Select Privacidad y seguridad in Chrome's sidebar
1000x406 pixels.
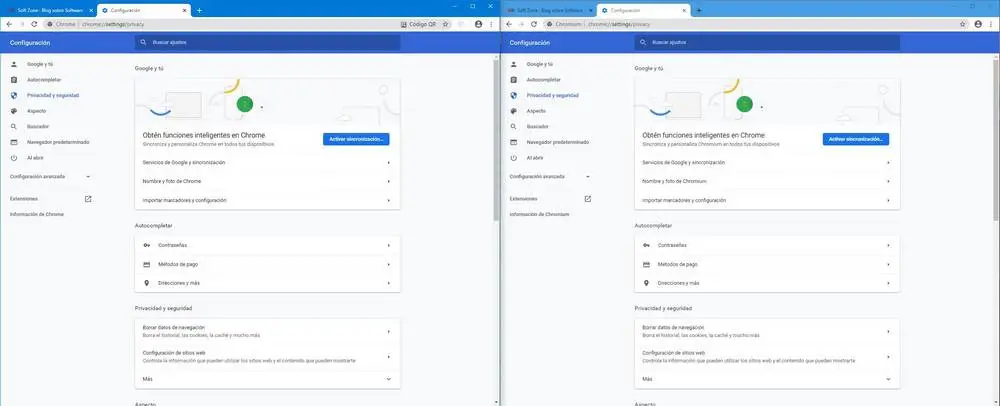(52, 95)
